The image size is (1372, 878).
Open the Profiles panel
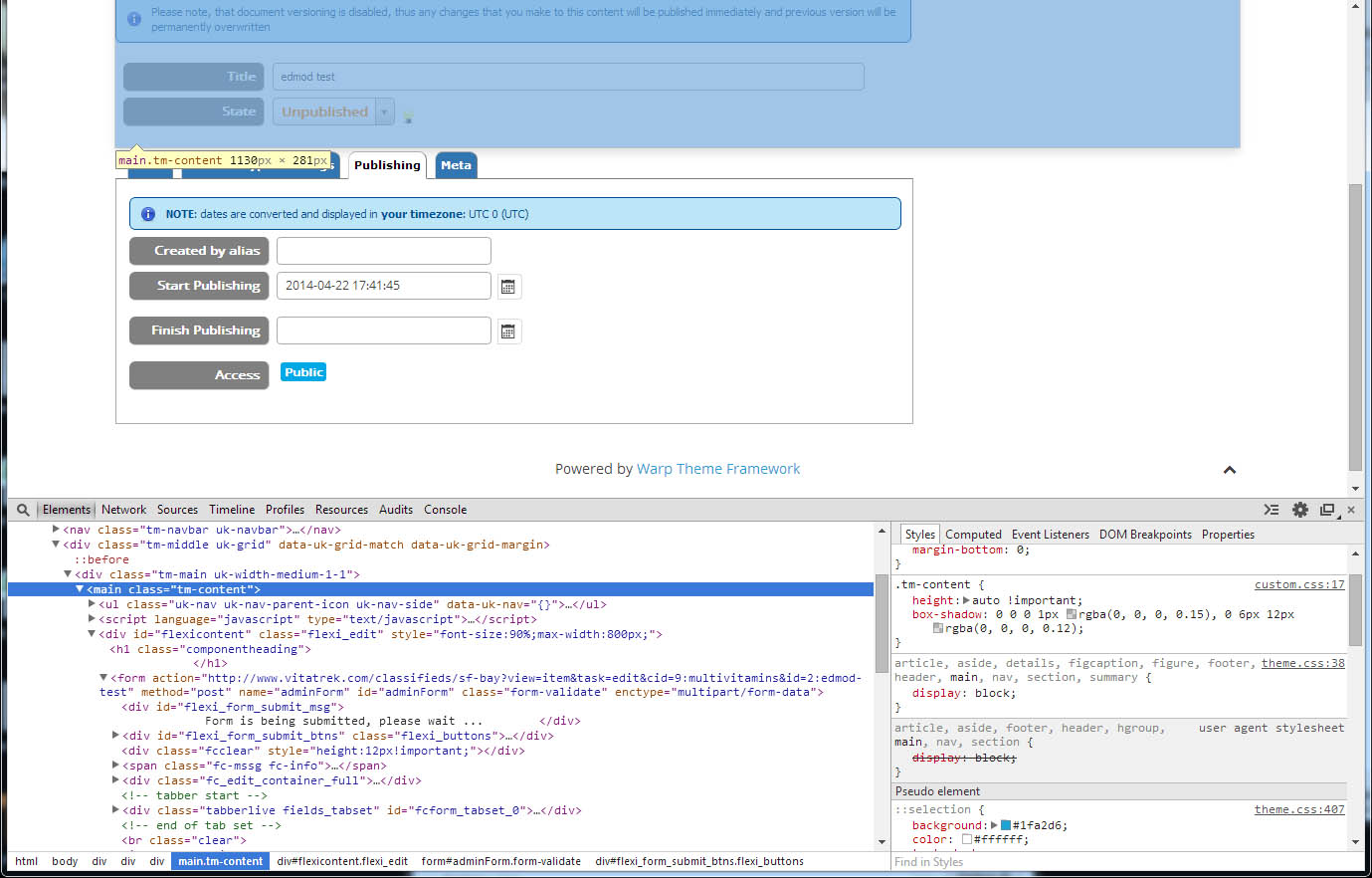pos(285,510)
